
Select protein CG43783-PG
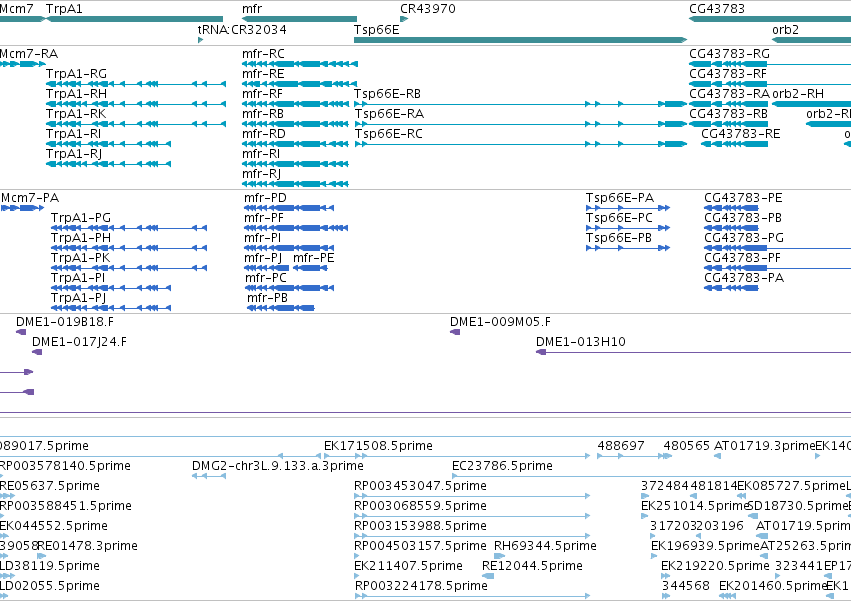(x=777, y=248)
